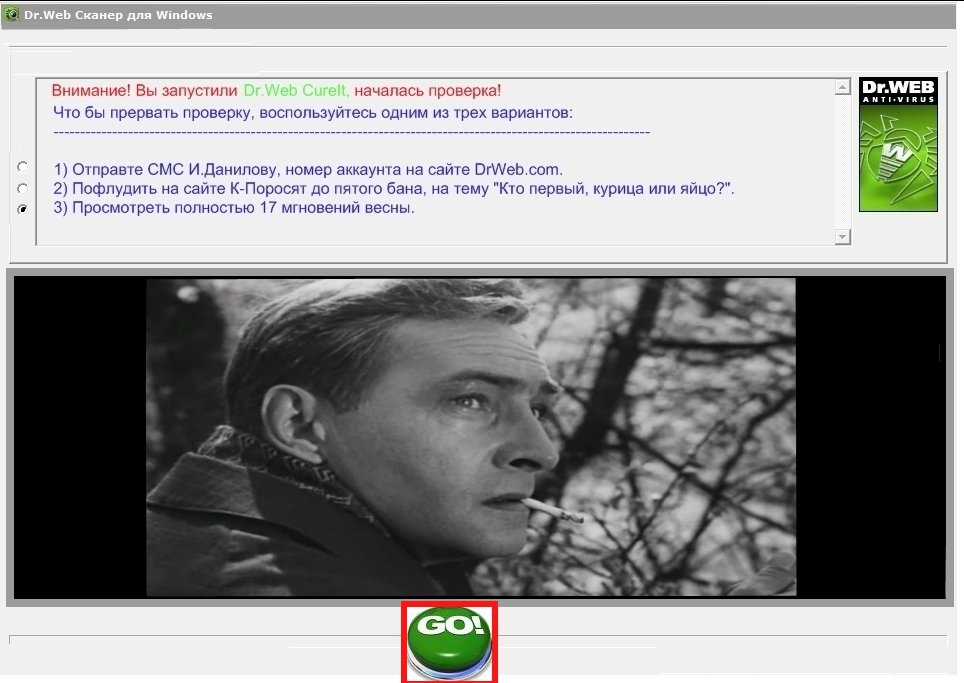Click the Dr.WEB Anti-Virus spider logo
Image resolution: width=964 pixels, height=683 pixels.
pyautogui.click(x=898, y=145)
